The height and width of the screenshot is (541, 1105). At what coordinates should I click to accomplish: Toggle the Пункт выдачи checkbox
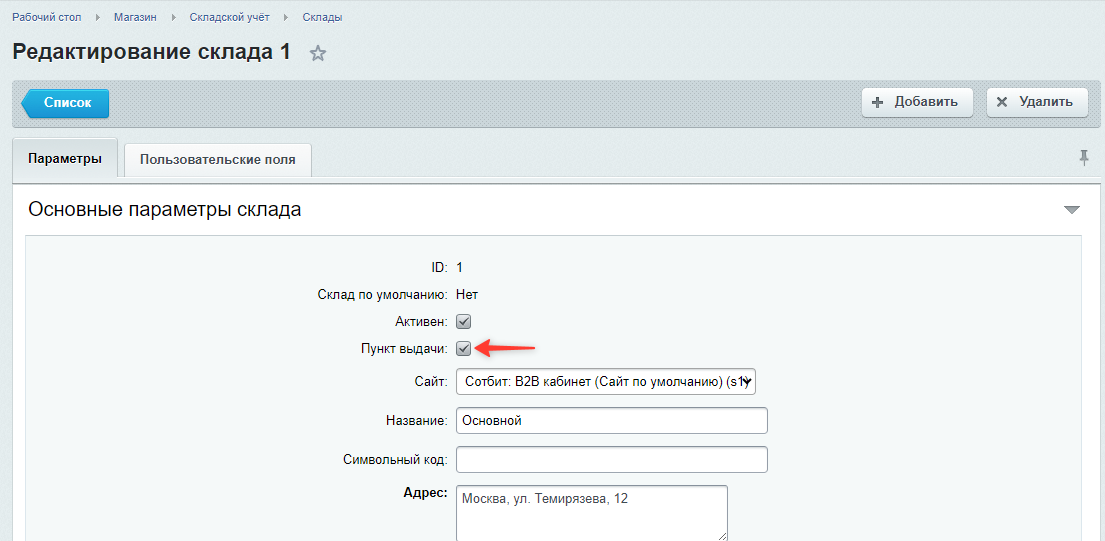[464, 348]
